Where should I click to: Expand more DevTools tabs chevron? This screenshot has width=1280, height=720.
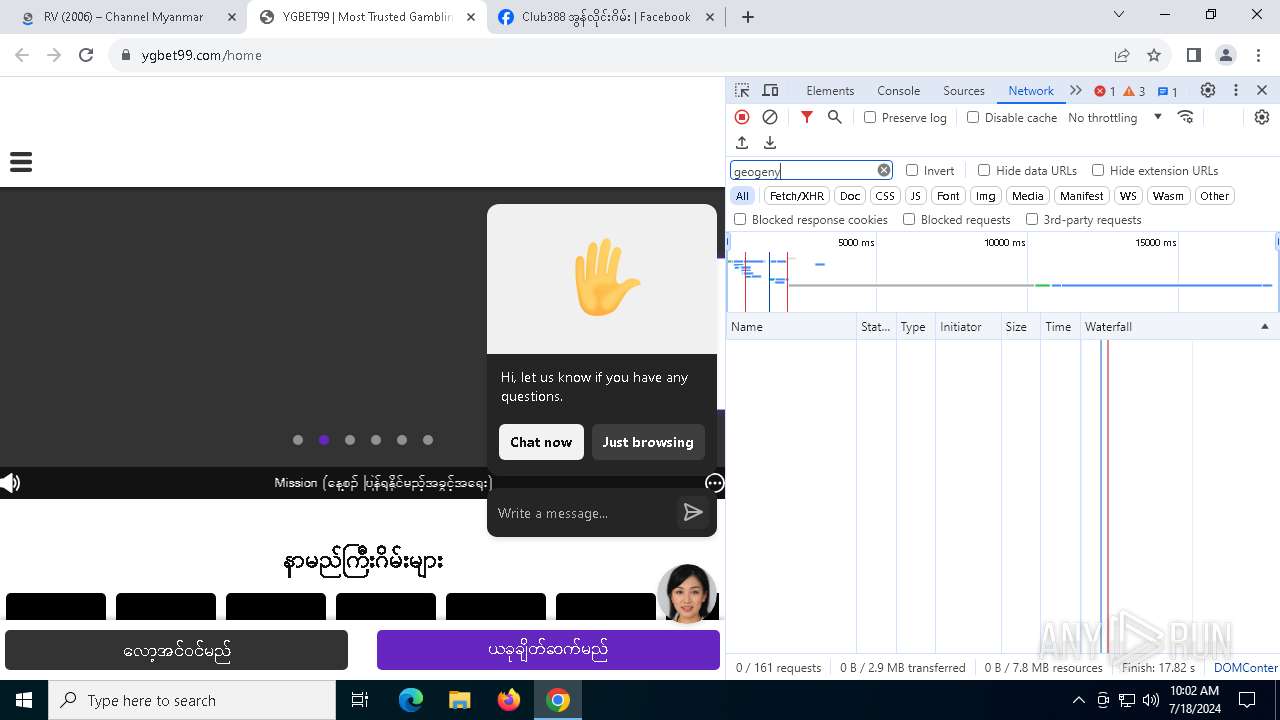tap(1076, 90)
